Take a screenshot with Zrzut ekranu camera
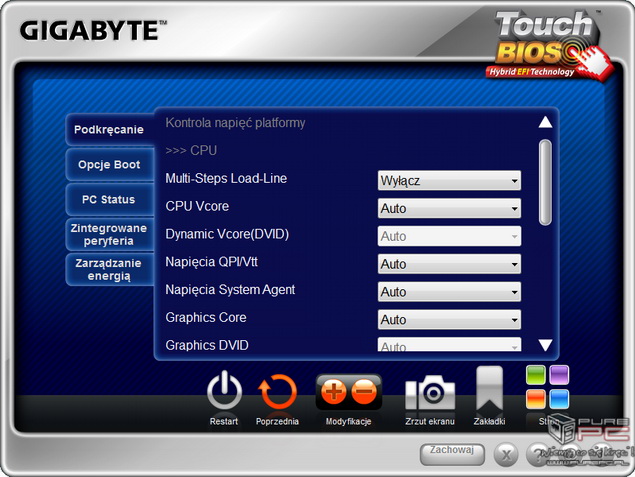The image size is (635, 477). (430, 392)
